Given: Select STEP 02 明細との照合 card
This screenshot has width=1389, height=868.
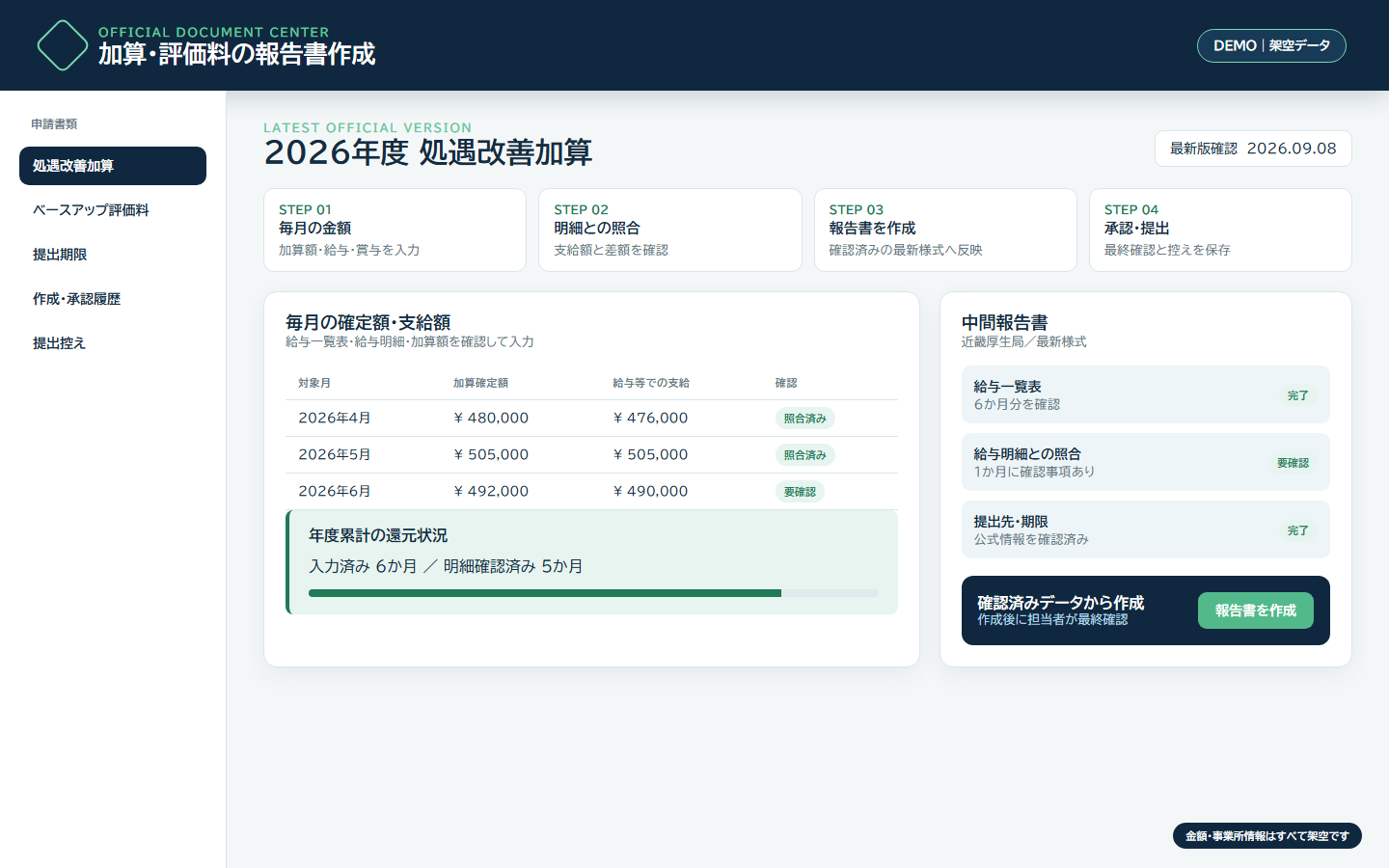Looking at the screenshot, I should [670, 230].
